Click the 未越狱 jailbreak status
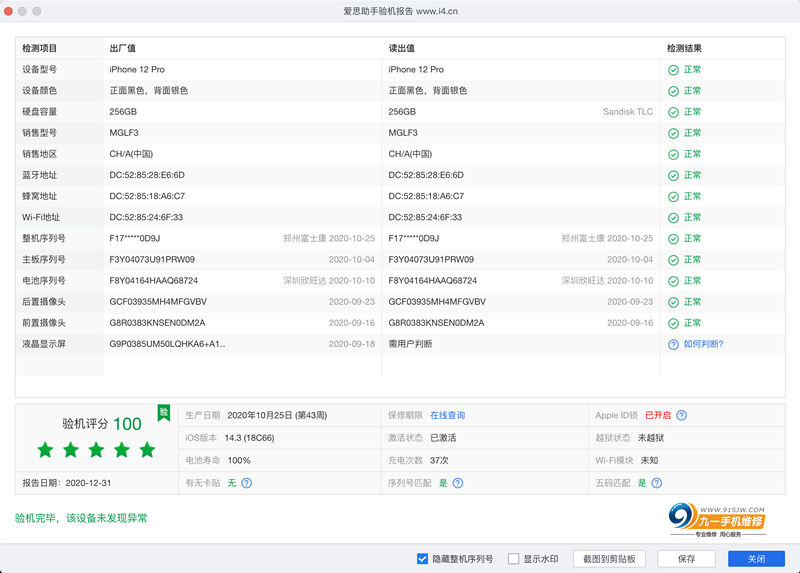 click(651, 438)
